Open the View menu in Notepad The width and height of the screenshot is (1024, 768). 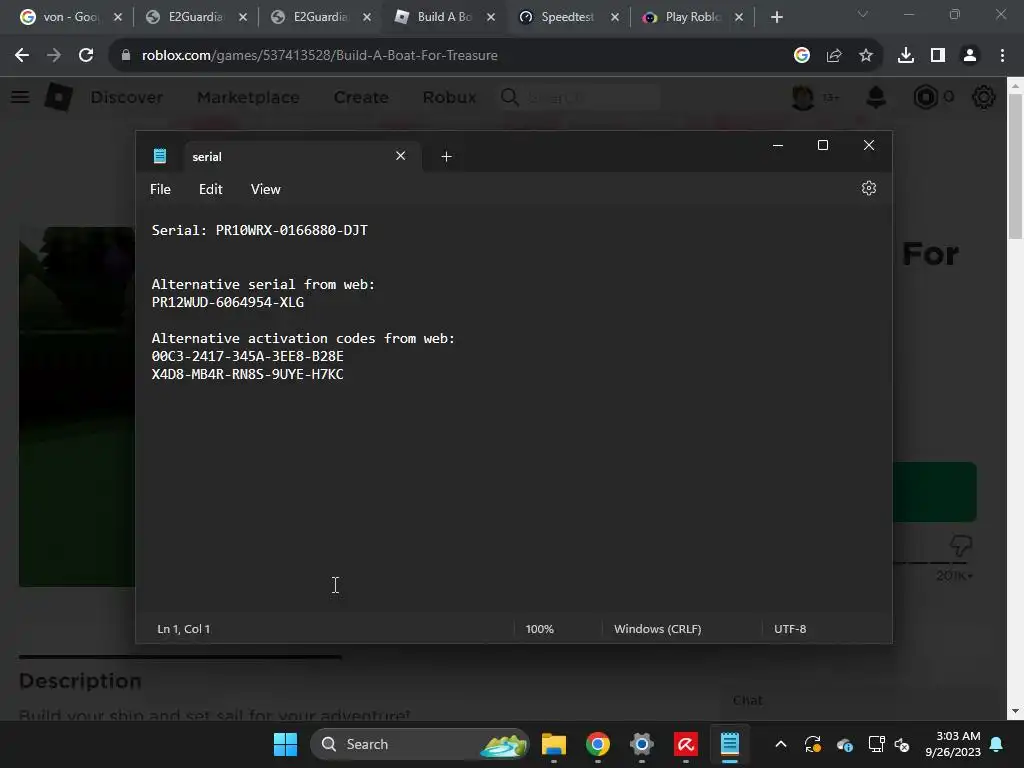coord(265,189)
